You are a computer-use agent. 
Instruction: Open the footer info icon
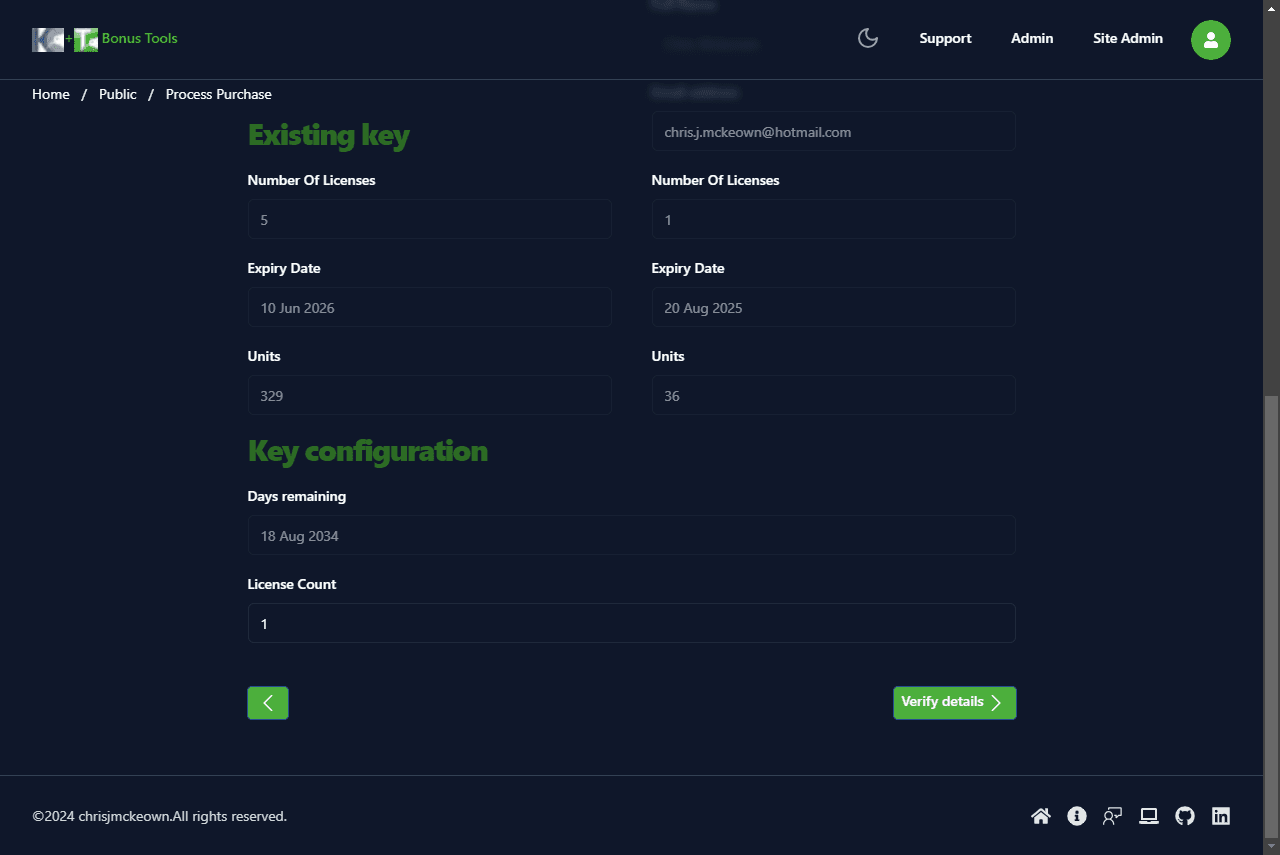click(x=1077, y=816)
